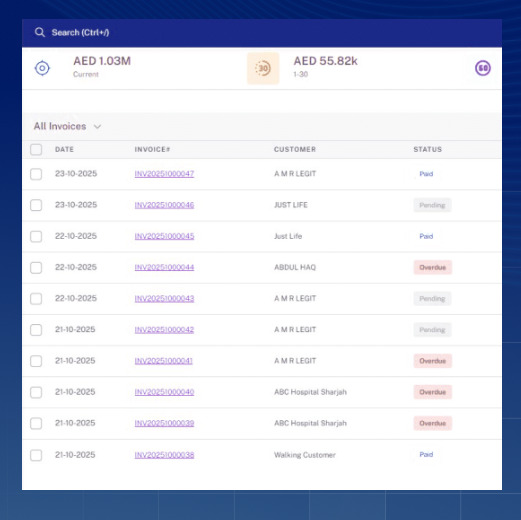521x520 pixels.
Task: Click the Current receivables target icon
Action: pos(42,68)
